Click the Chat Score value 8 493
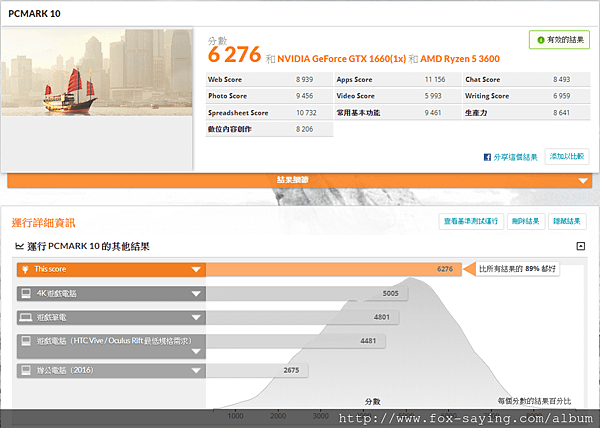Viewport: 600px width, 428px height. [x=561, y=80]
